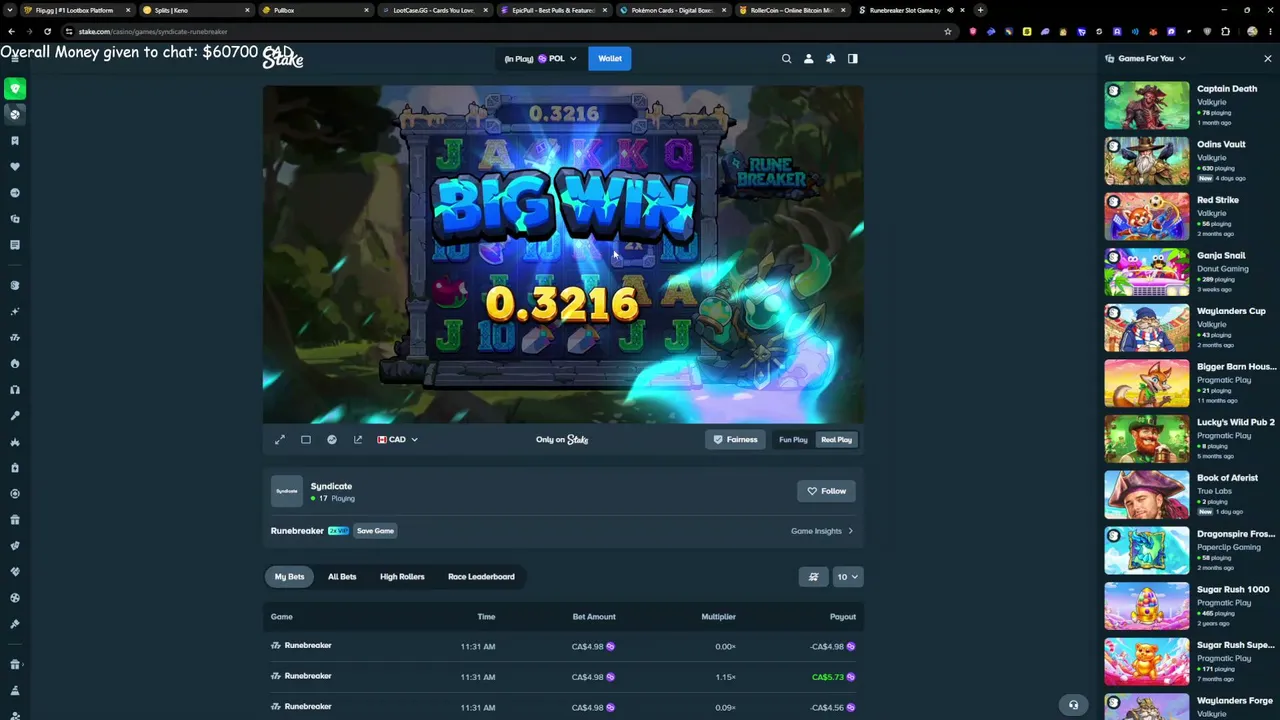The image size is (1280, 720).
Task: Click the game canvas showing Big Win
Action: [x=563, y=254]
